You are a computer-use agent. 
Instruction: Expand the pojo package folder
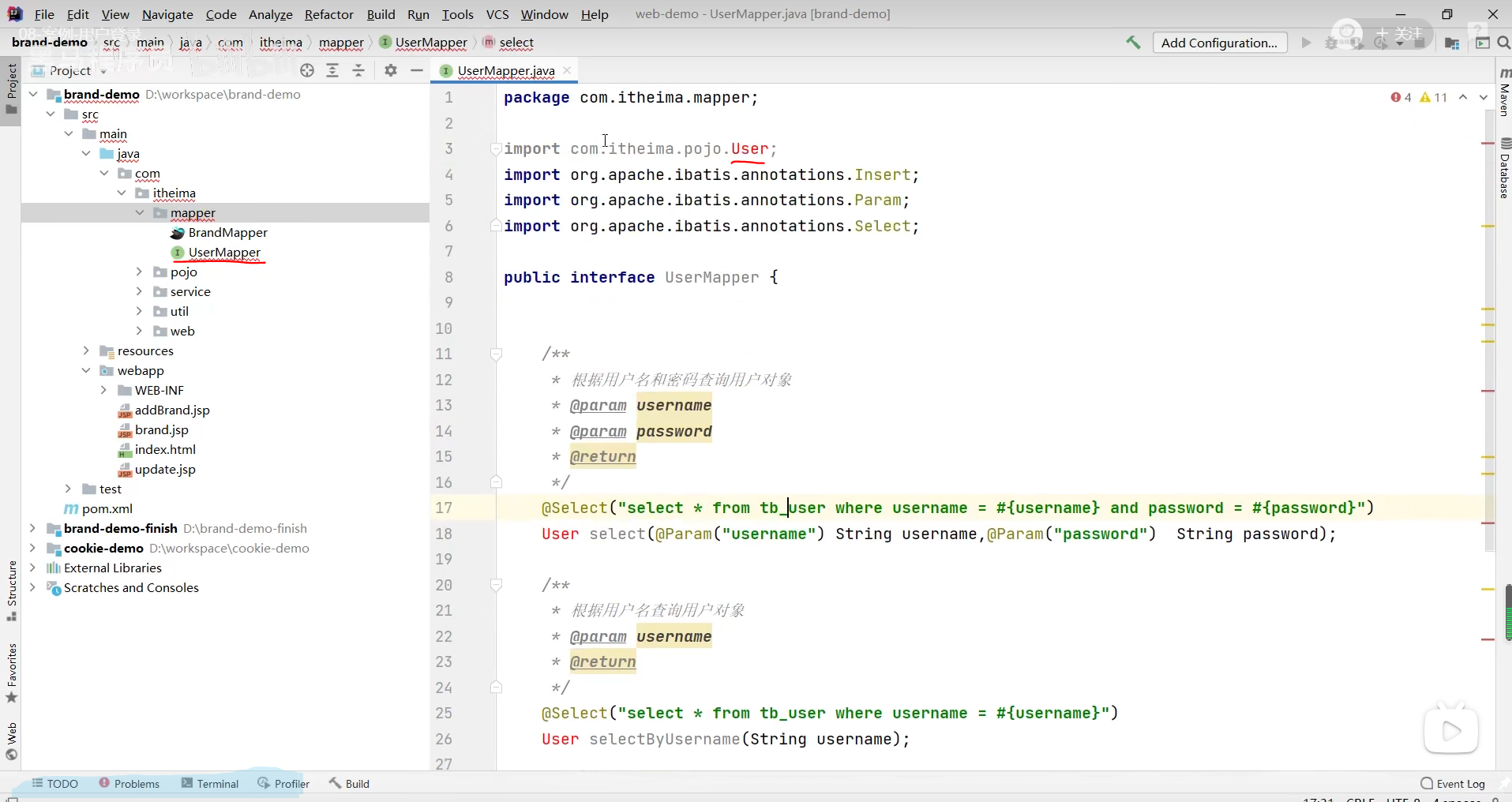(x=139, y=272)
